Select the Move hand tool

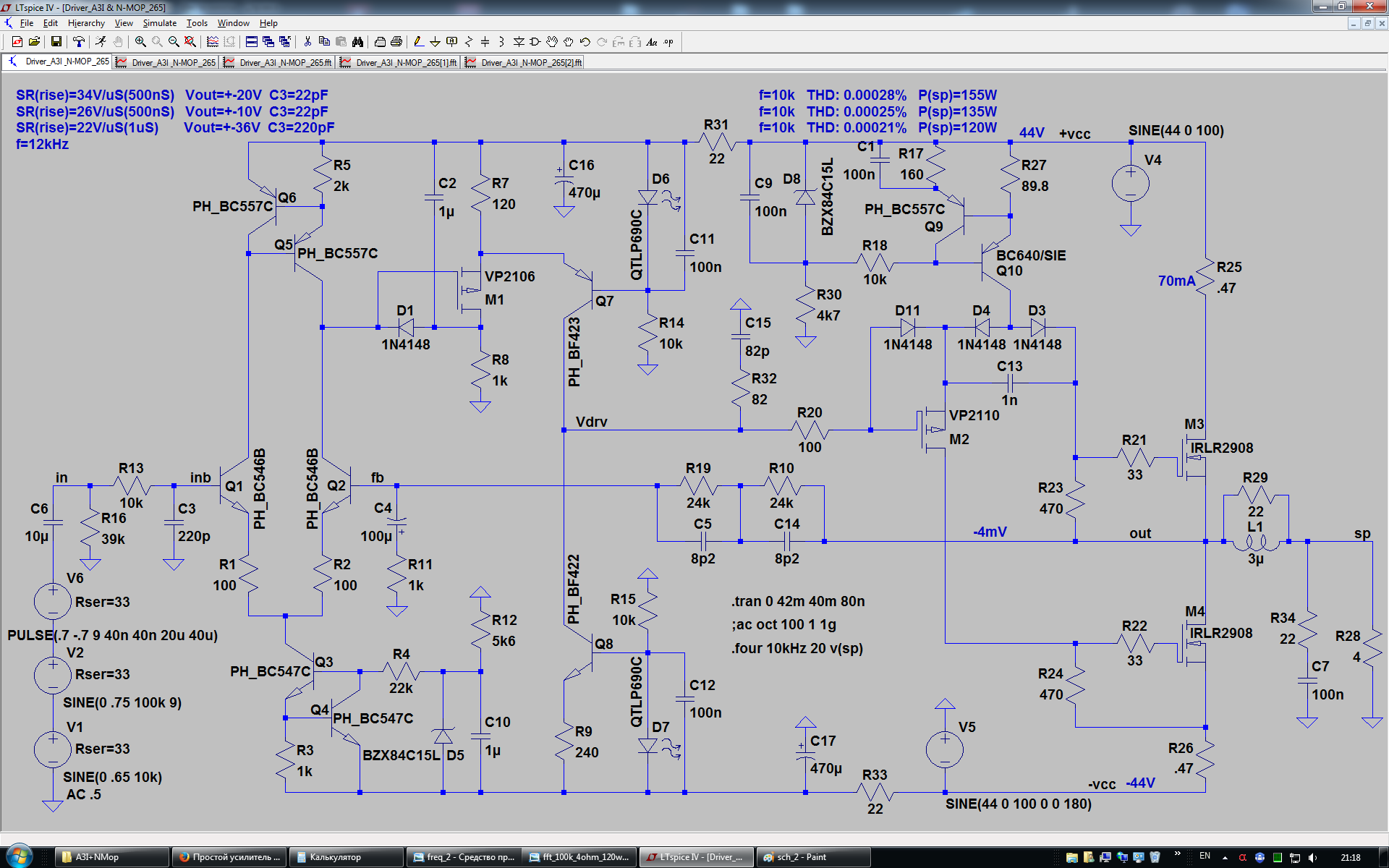pos(552,42)
